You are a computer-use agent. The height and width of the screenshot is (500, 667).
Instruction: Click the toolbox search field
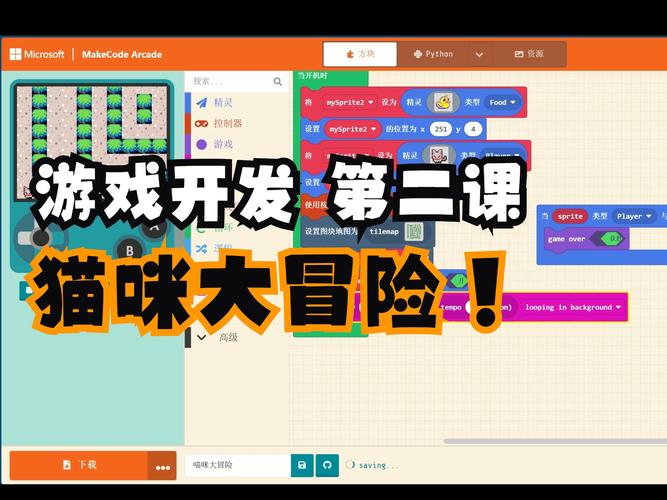coord(237,81)
